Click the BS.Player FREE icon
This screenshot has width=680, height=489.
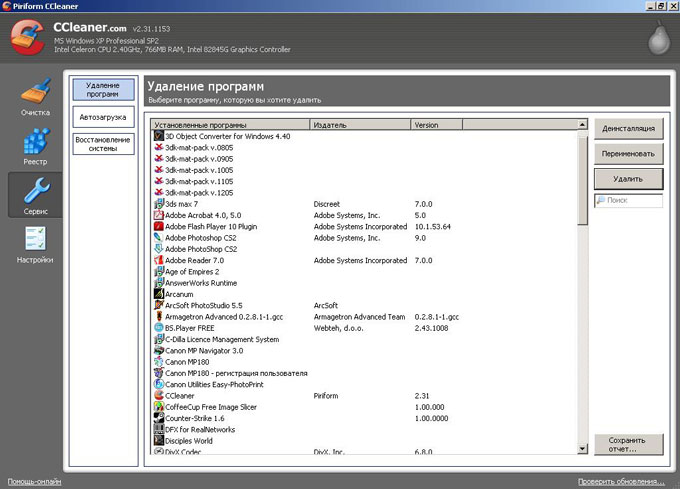pos(159,328)
